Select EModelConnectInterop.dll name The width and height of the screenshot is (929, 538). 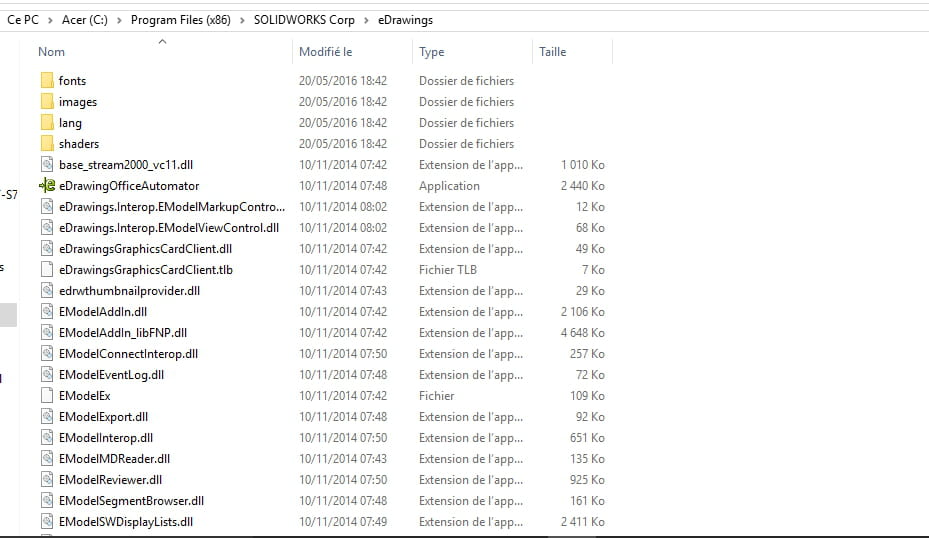(128, 354)
